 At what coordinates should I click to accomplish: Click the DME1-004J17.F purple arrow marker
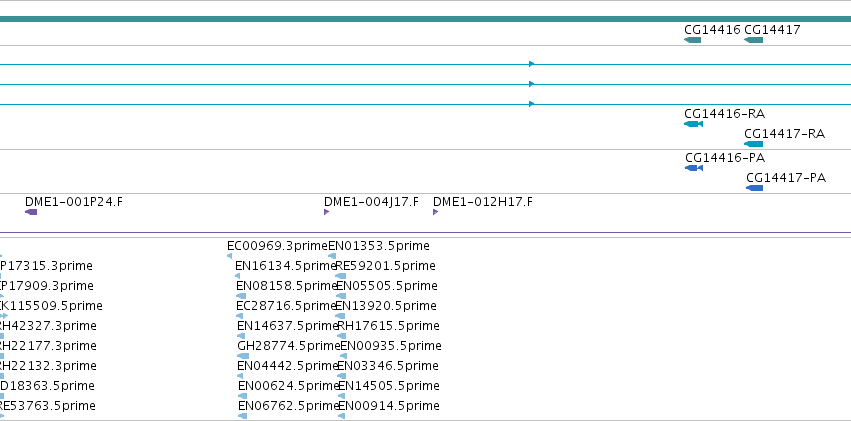coord(327,212)
